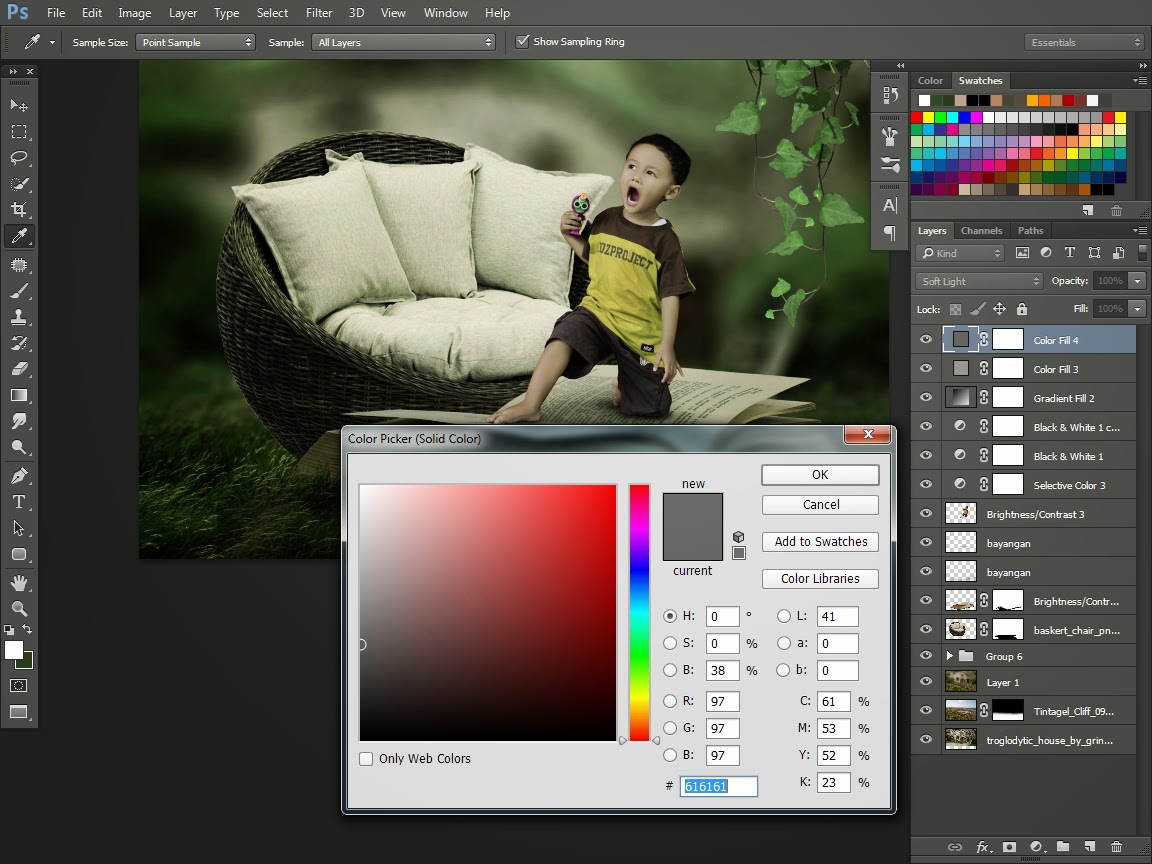Expand the Group 6 layer folder

click(x=949, y=656)
